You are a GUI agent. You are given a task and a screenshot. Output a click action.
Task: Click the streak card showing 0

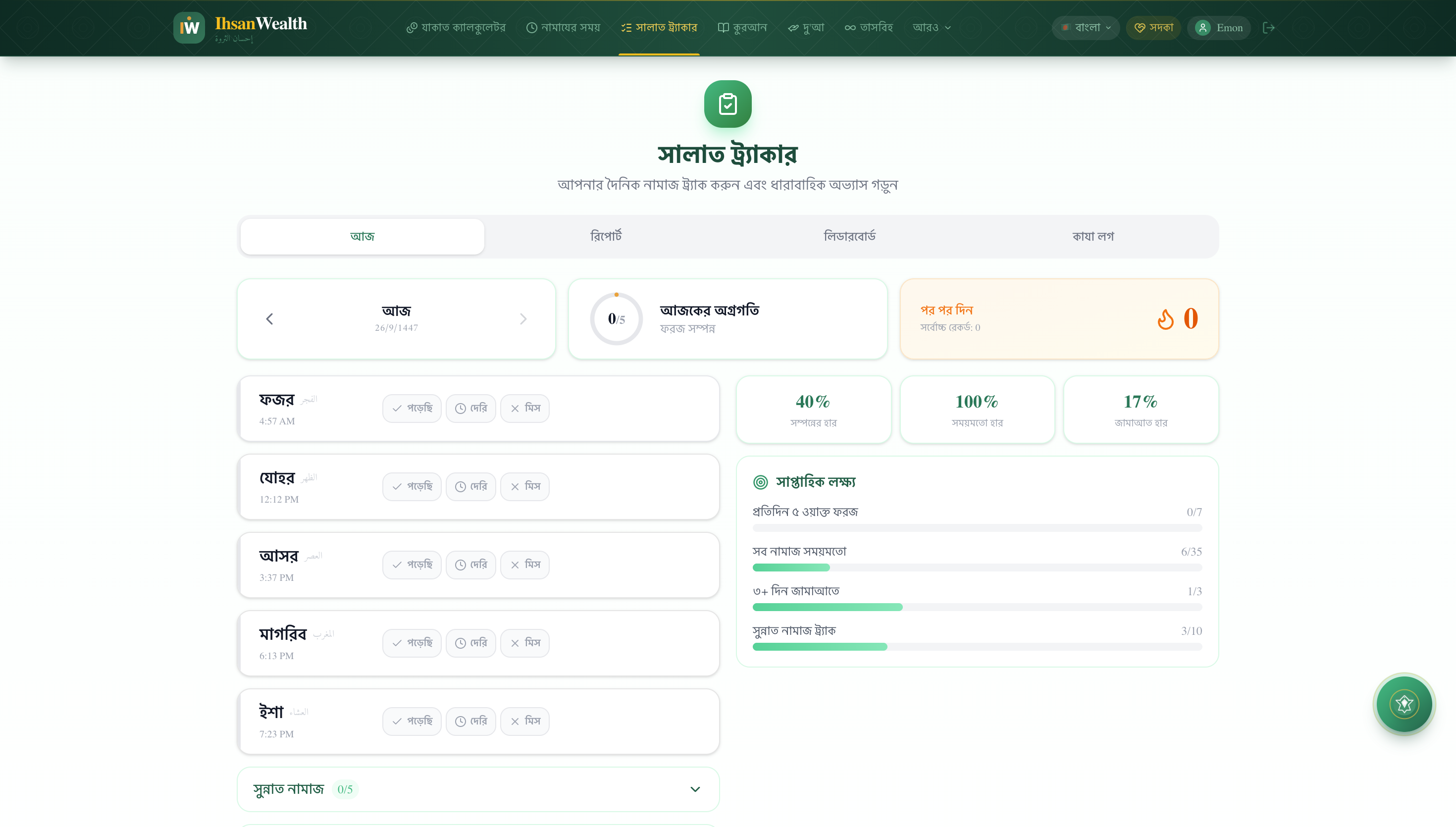1059,319
